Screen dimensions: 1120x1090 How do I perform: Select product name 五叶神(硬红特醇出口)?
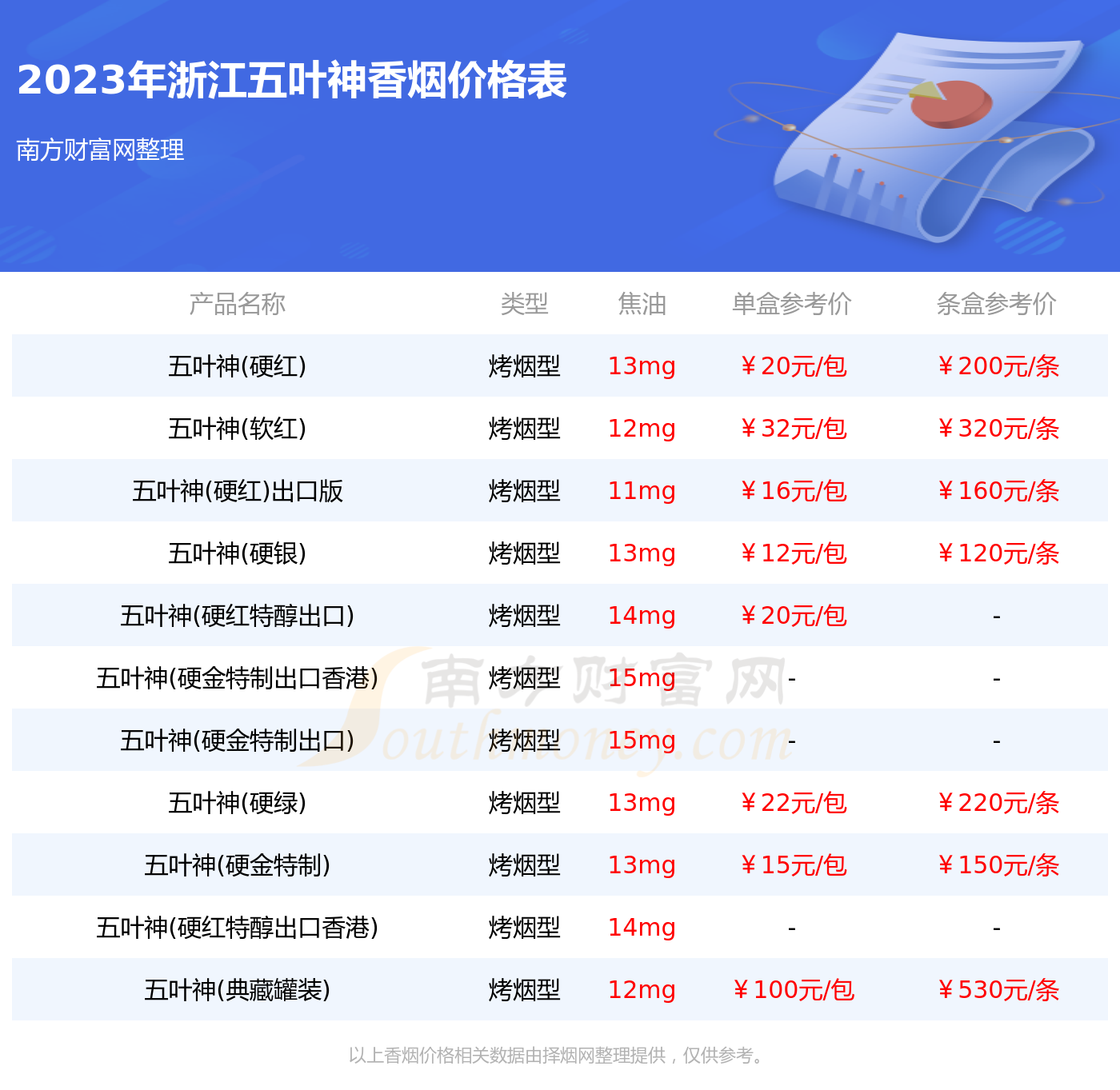(237, 616)
